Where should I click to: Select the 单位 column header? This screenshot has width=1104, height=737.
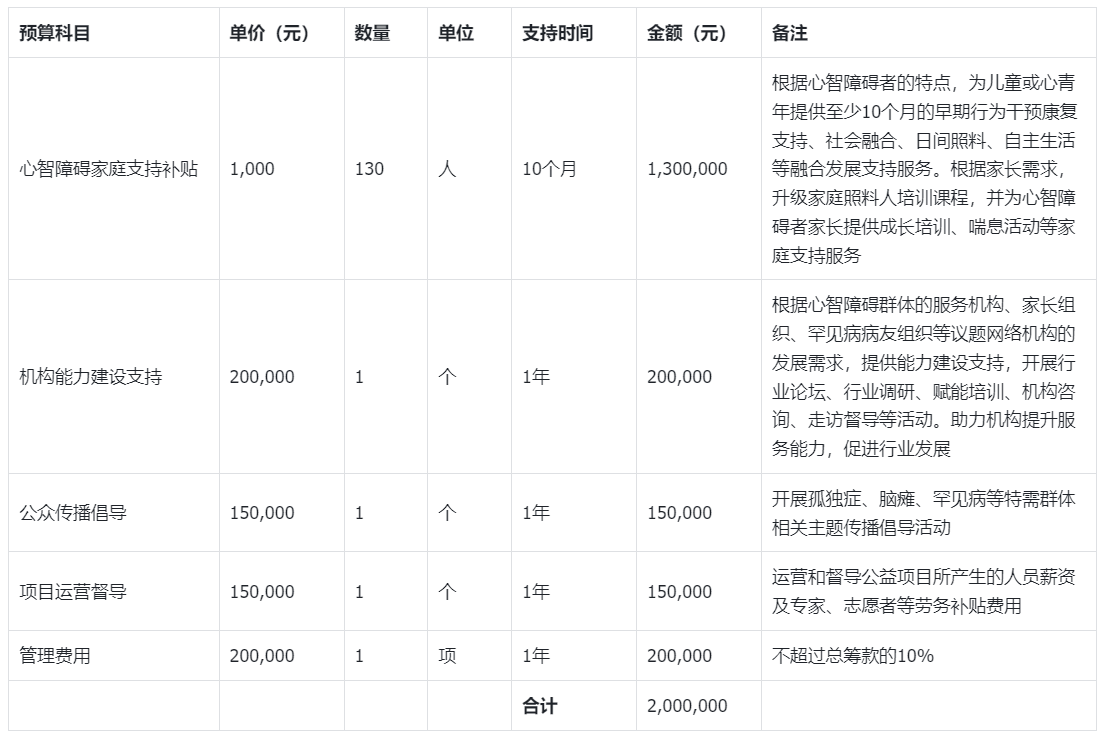[x=456, y=34]
